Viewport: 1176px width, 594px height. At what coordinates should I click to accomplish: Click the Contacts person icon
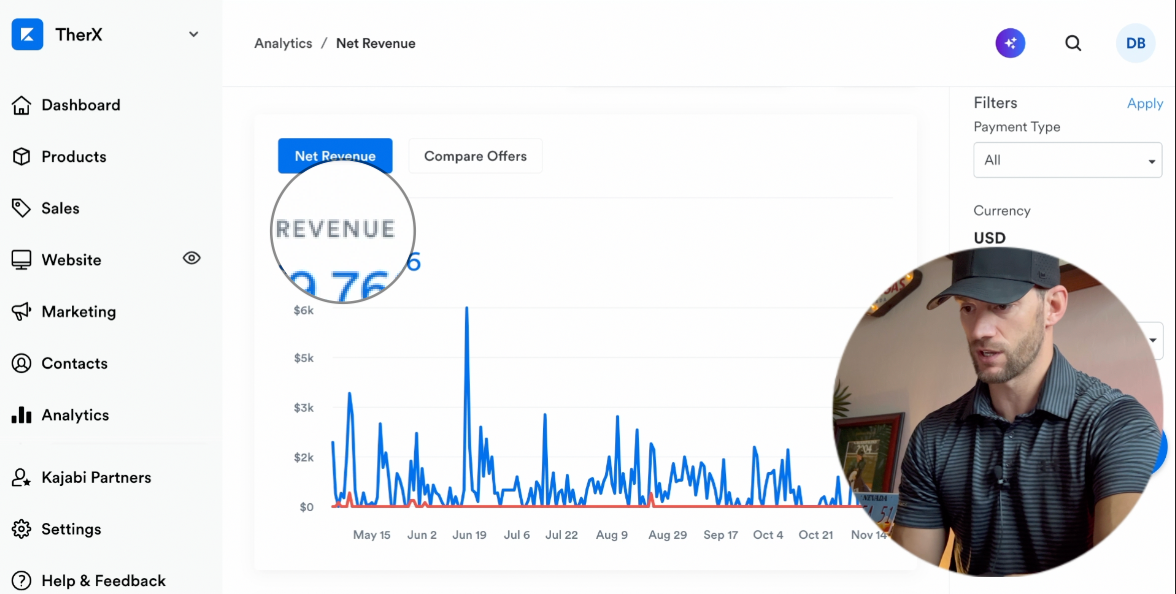point(21,363)
